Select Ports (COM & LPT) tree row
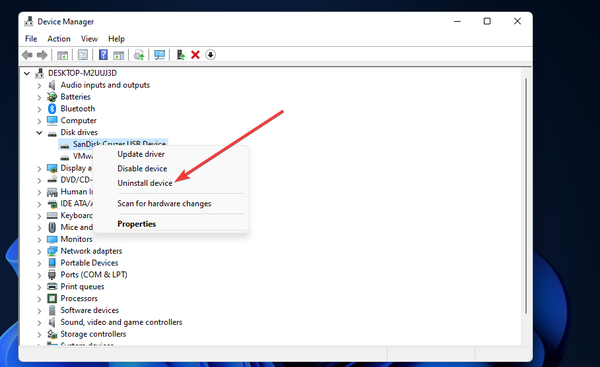This screenshot has height=367, width=600. [94, 275]
